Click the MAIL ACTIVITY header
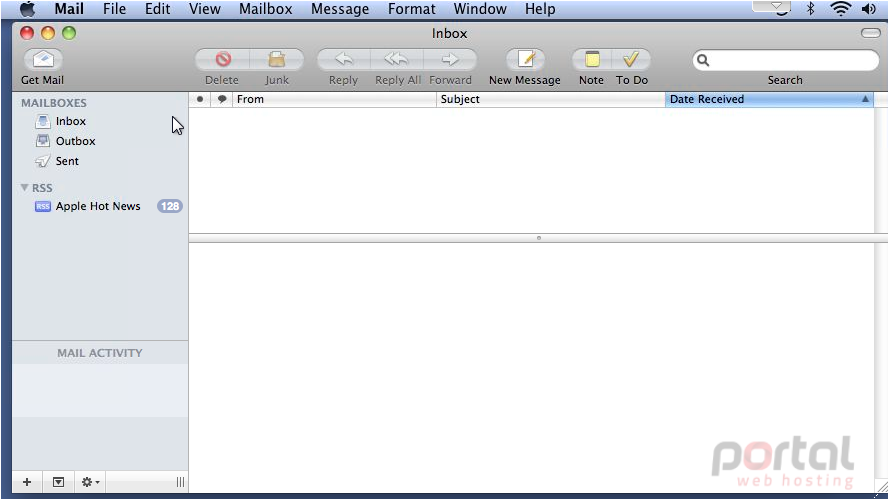 (x=100, y=353)
